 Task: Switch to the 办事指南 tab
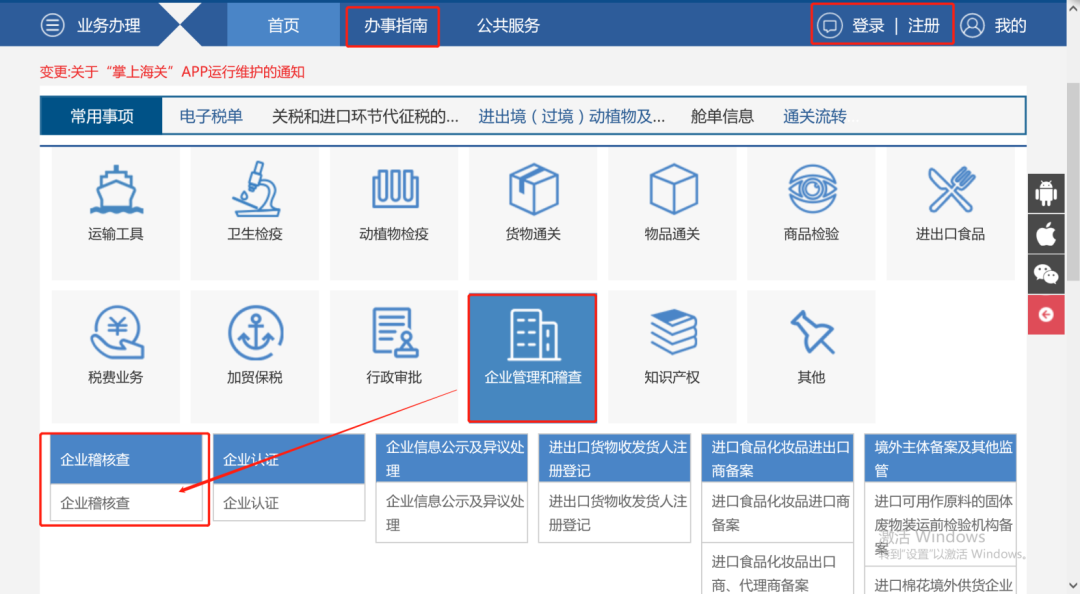(392, 25)
